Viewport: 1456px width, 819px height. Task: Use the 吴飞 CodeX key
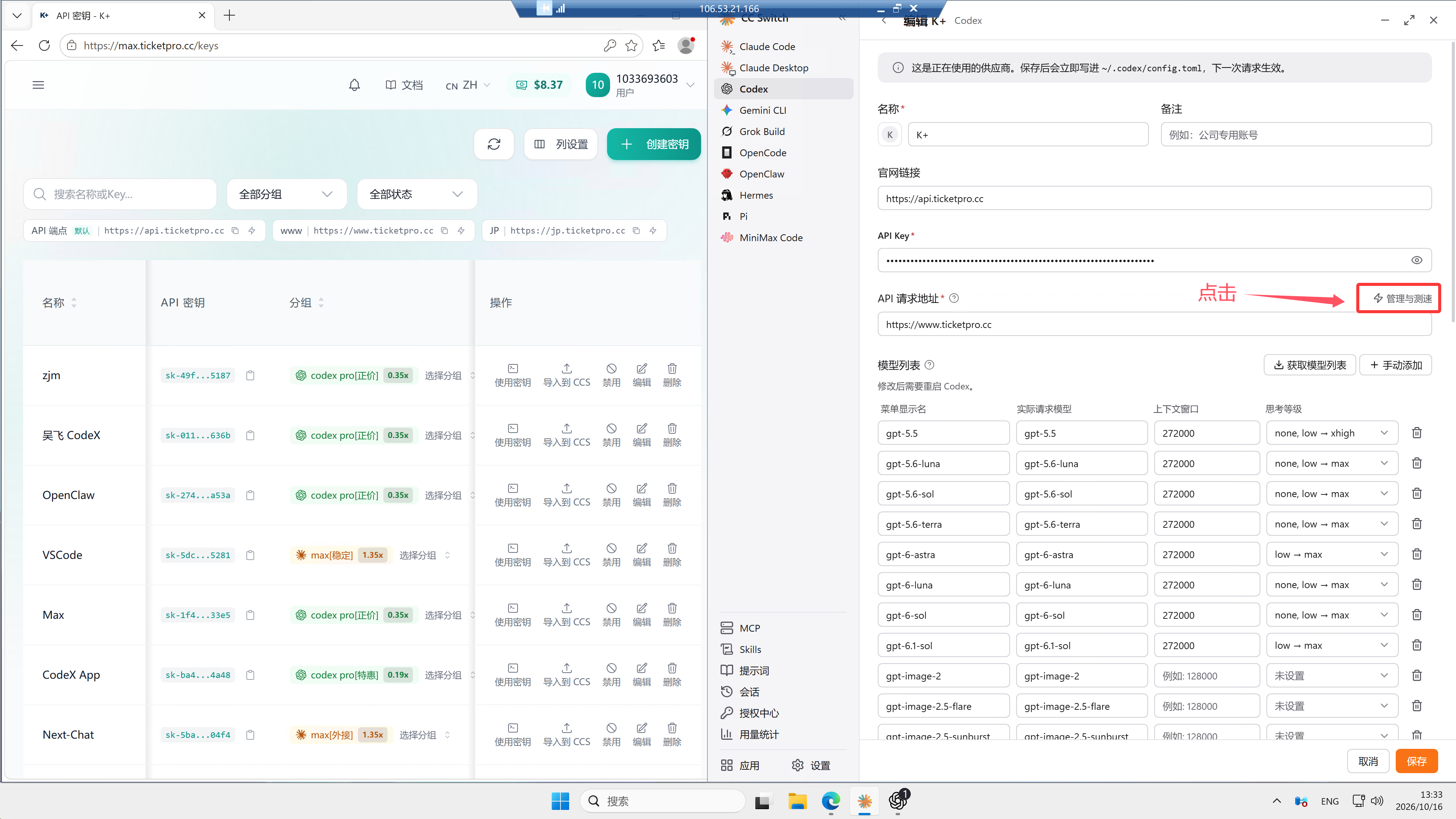click(x=513, y=435)
